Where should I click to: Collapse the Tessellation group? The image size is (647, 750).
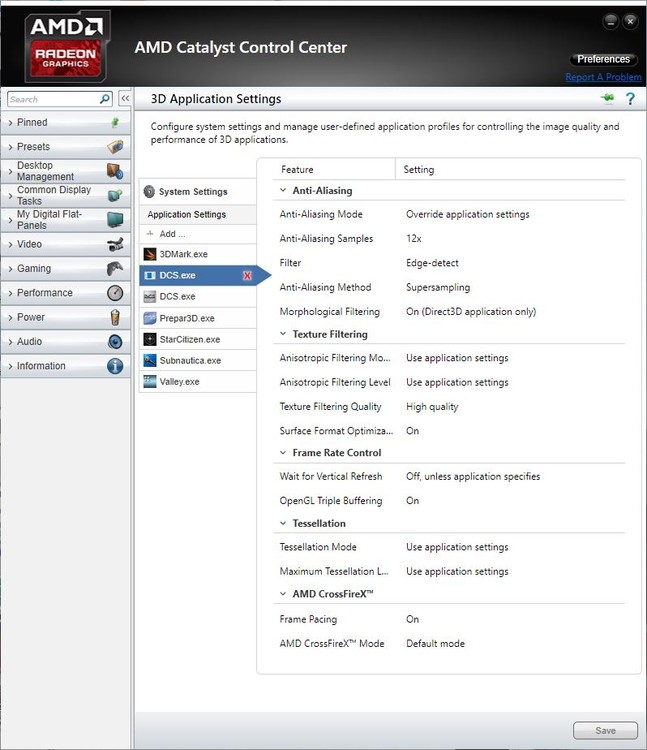283,523
